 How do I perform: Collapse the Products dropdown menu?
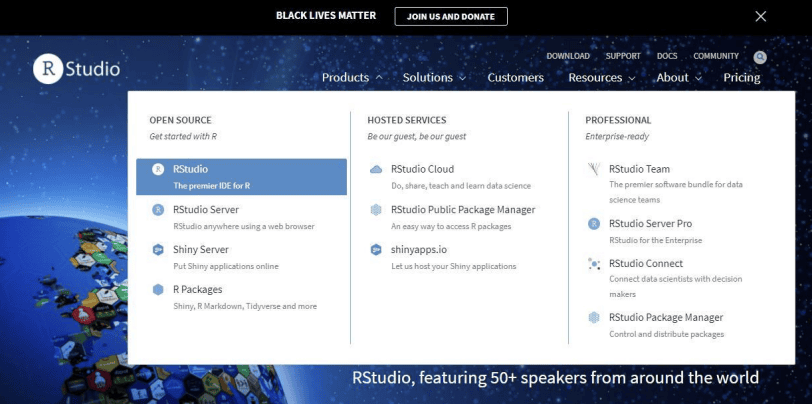pos(352,78)
